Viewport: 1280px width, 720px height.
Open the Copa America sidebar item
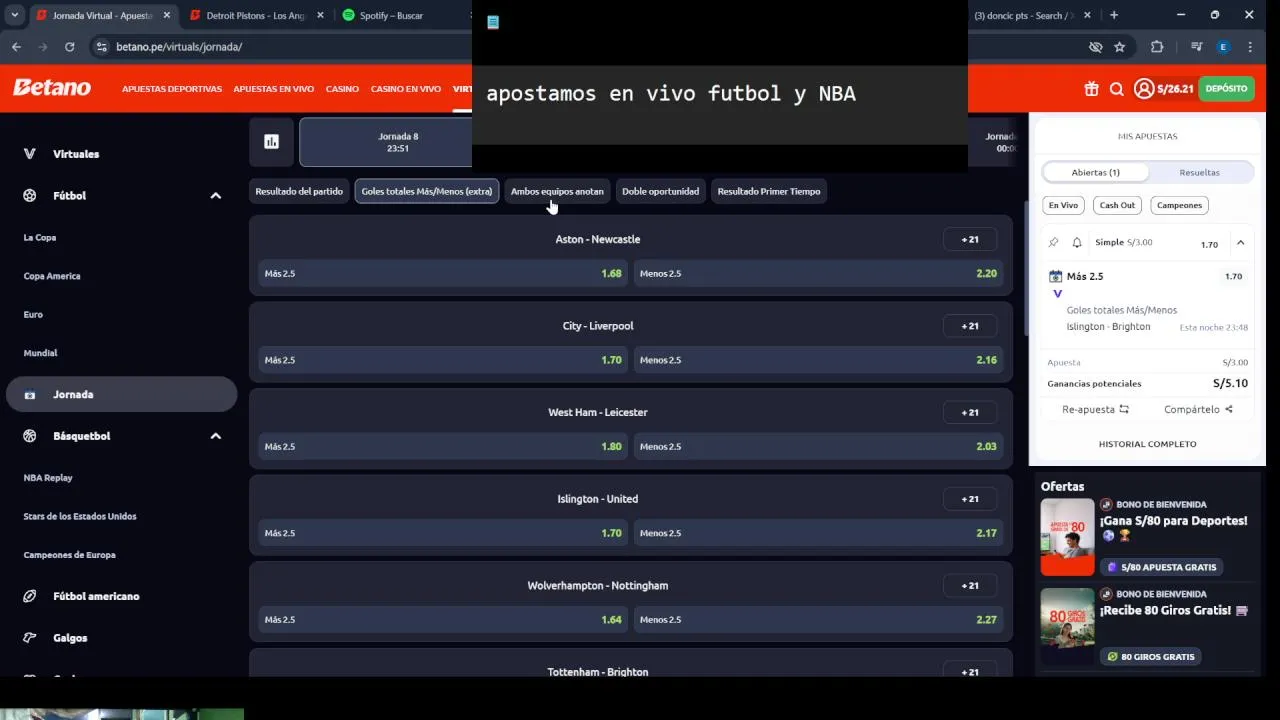52,276
